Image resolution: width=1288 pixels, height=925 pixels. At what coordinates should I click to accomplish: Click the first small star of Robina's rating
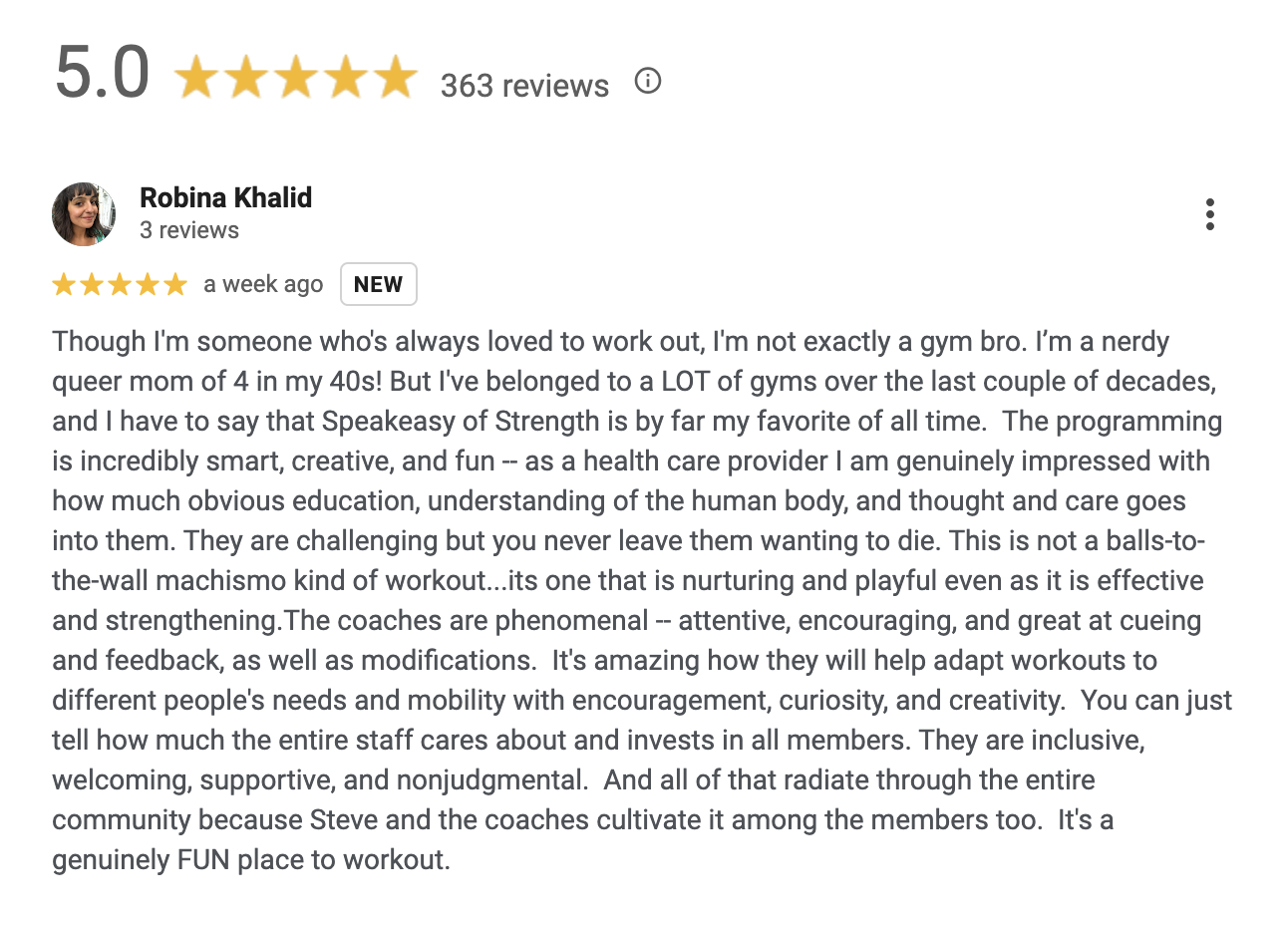click(x=64, y=285)
